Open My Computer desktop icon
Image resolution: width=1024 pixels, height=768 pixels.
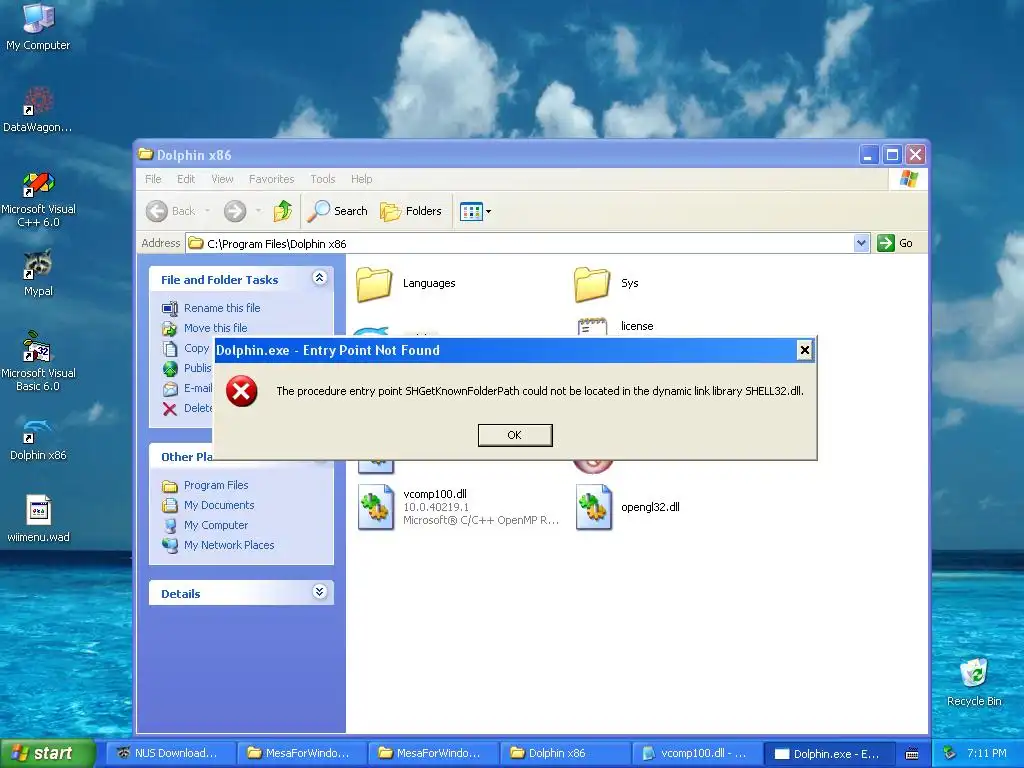(x=38, y=27)
